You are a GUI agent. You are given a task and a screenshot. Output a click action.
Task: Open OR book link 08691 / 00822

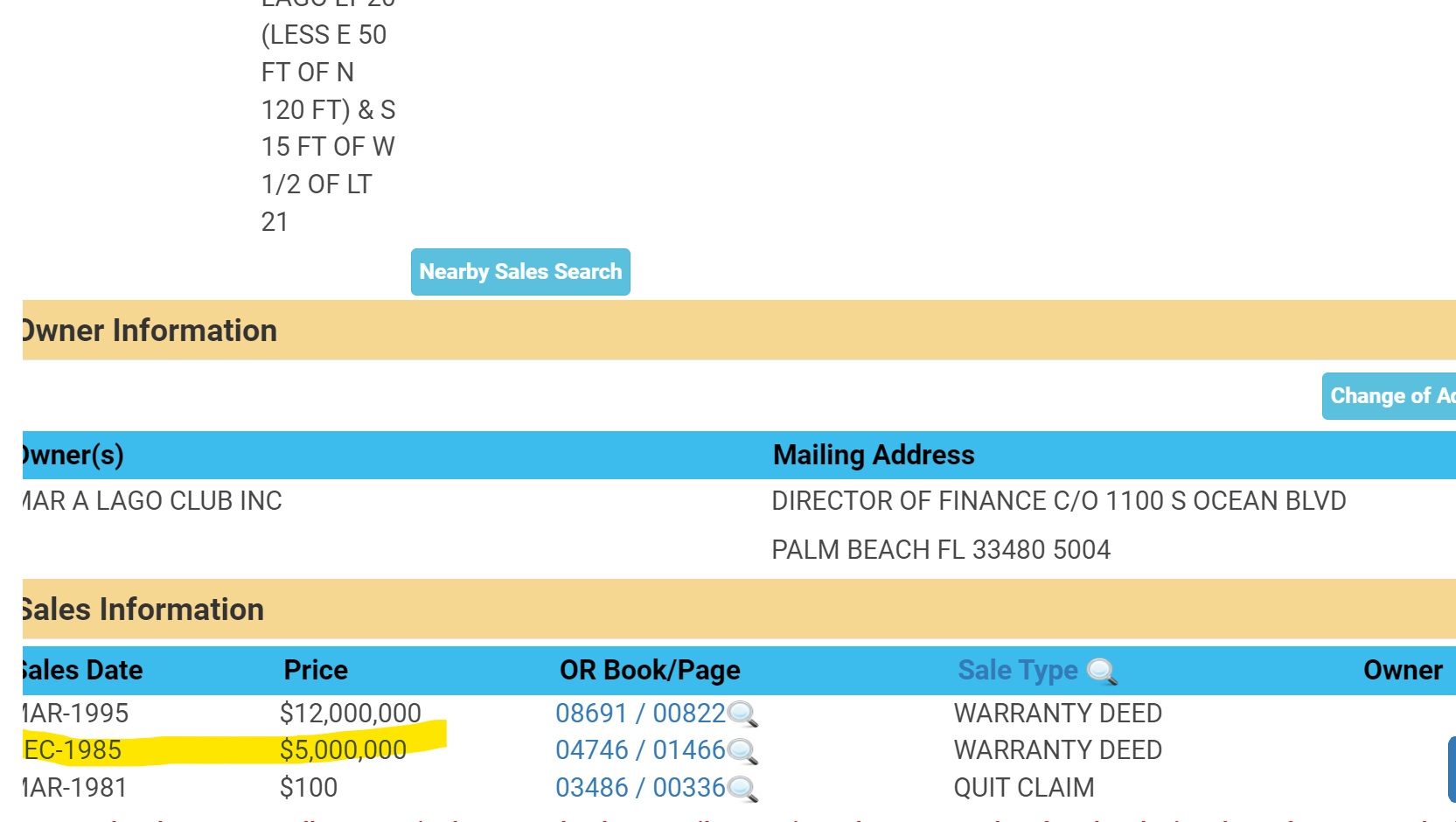[640, 714]
